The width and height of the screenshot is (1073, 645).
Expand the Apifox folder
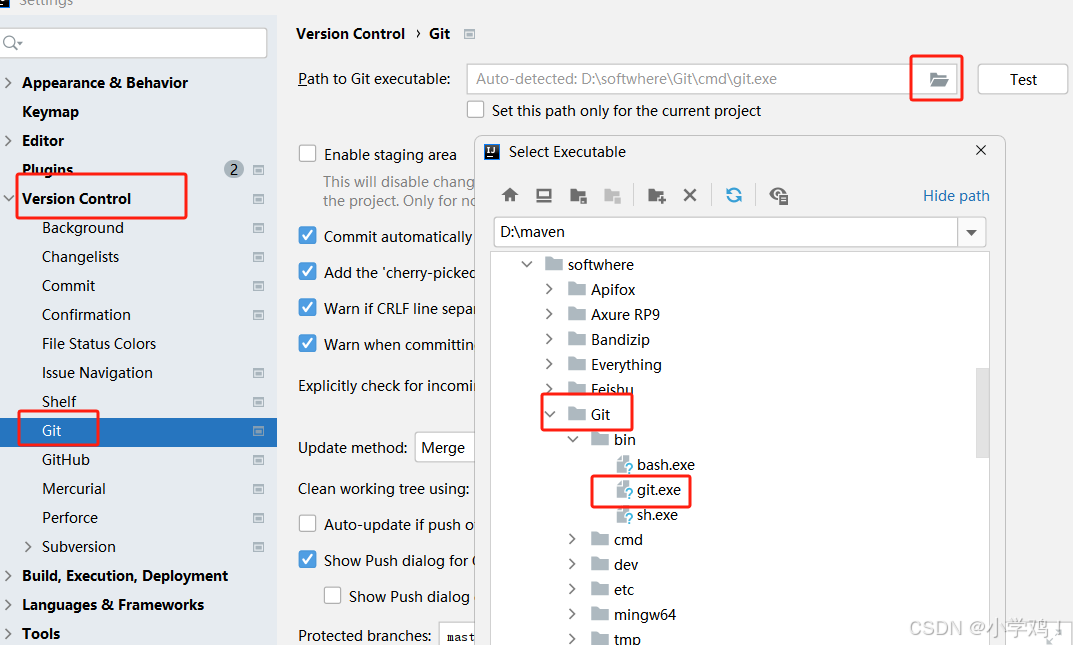click(549, 289)
